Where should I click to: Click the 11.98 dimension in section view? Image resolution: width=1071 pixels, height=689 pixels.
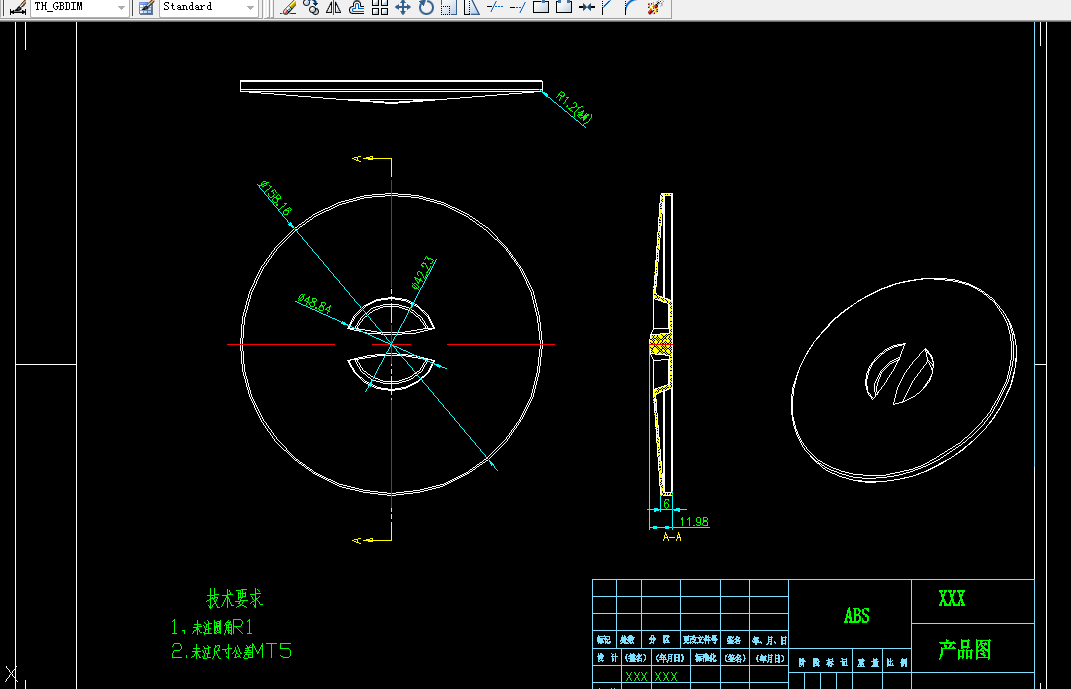pos(694,522)
